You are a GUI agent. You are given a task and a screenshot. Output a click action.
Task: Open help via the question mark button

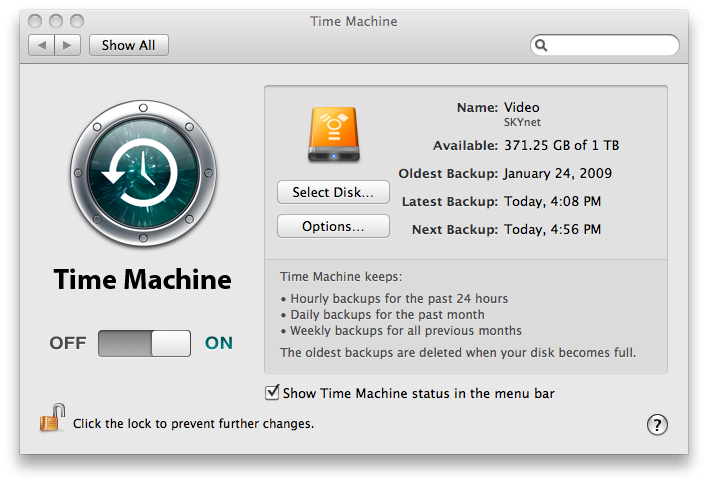pyautogui.click(x=657, y=424)
